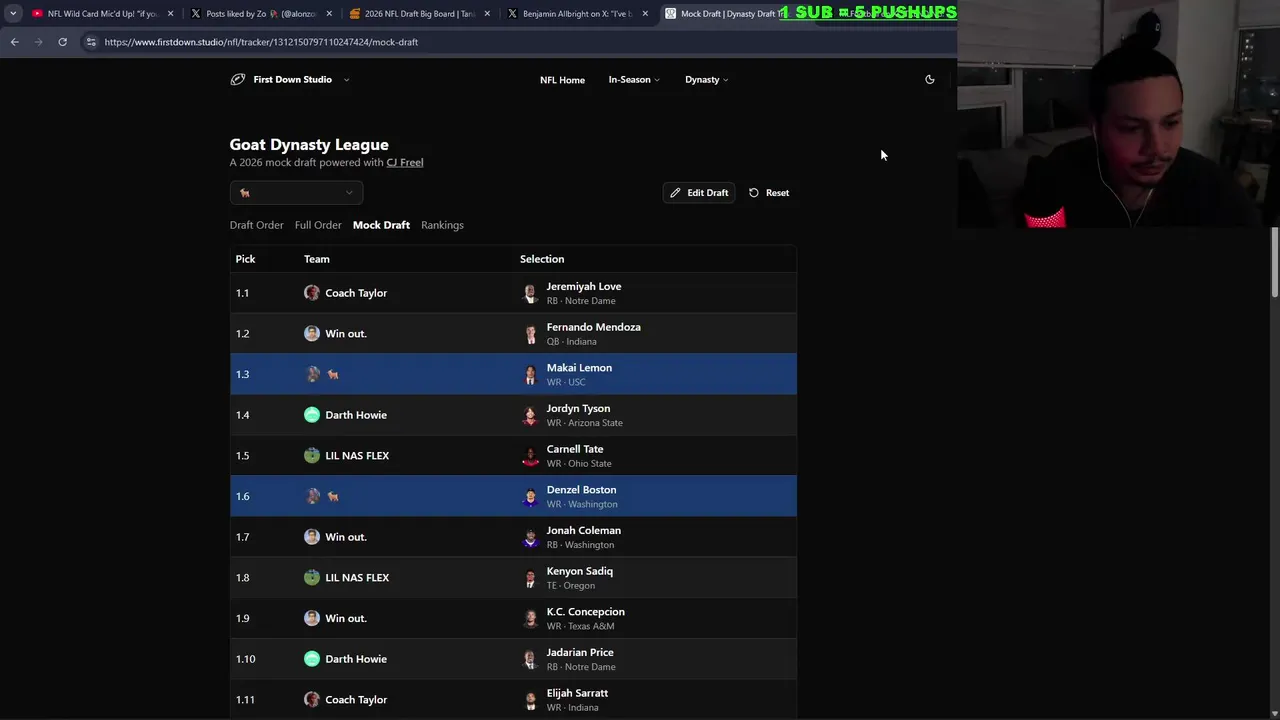
Task: Switch to the Rankings tab
Action: click(x=442, y=225)
